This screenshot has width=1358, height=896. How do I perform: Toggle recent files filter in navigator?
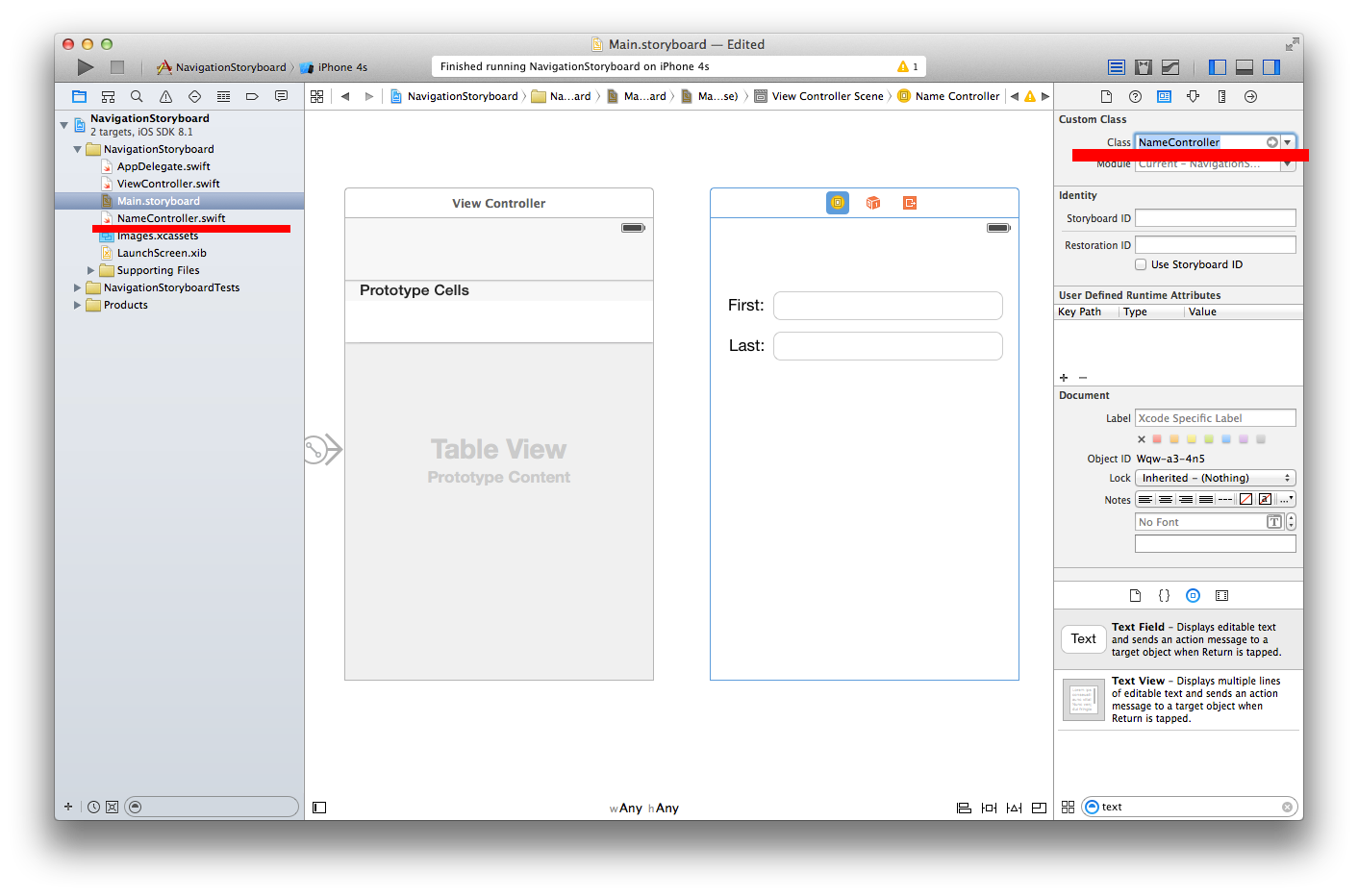tap(93, 807)
